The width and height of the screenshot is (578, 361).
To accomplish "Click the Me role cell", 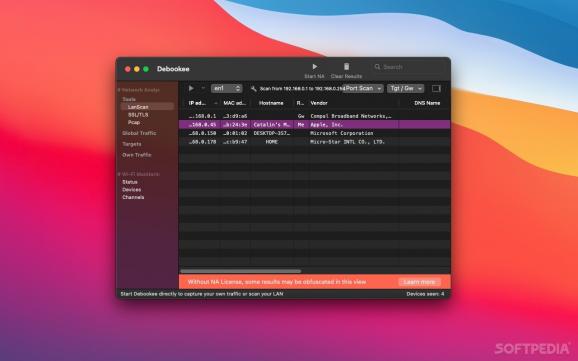I will (x=301, y=125).
